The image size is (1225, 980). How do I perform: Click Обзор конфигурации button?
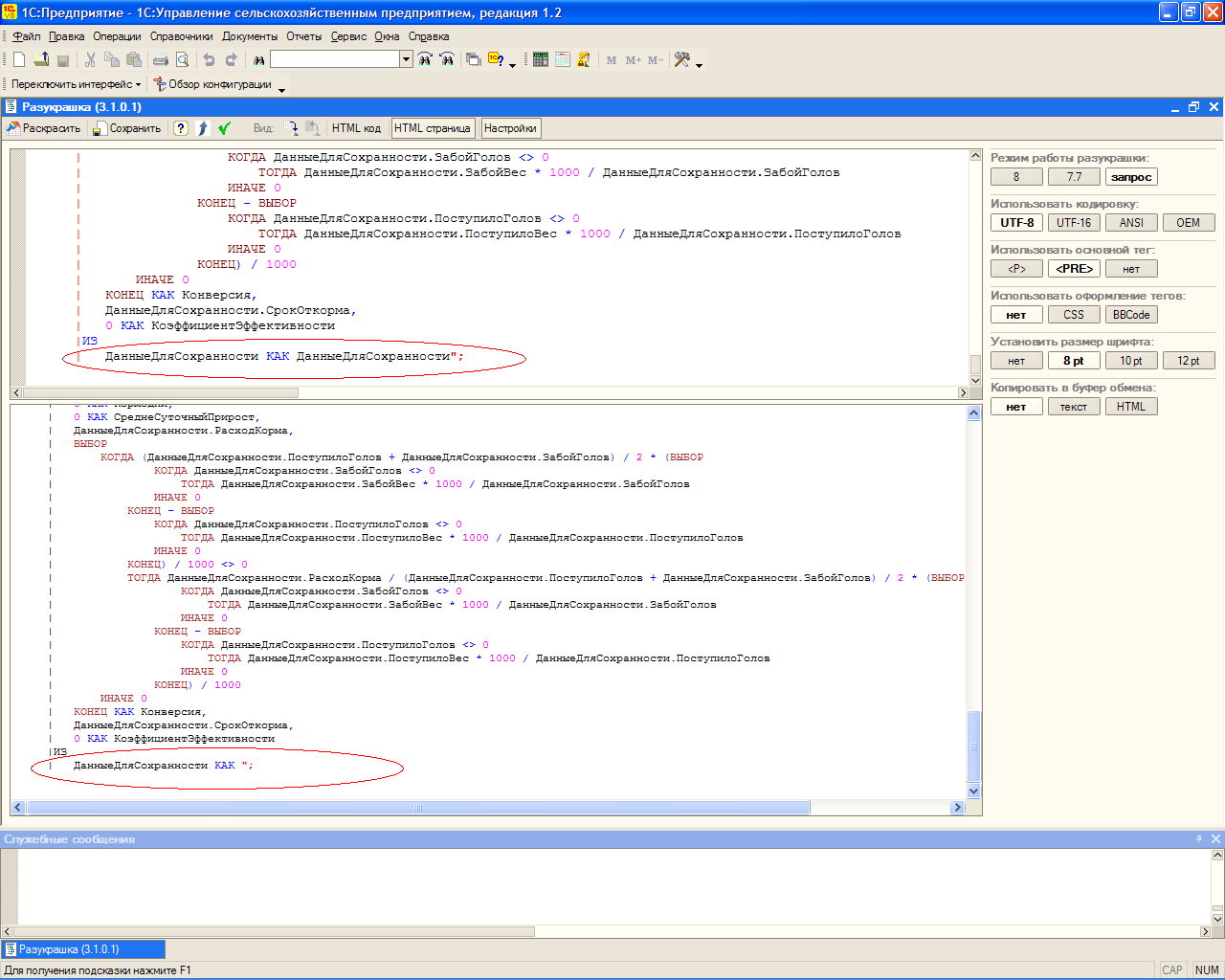coord(212,84)
